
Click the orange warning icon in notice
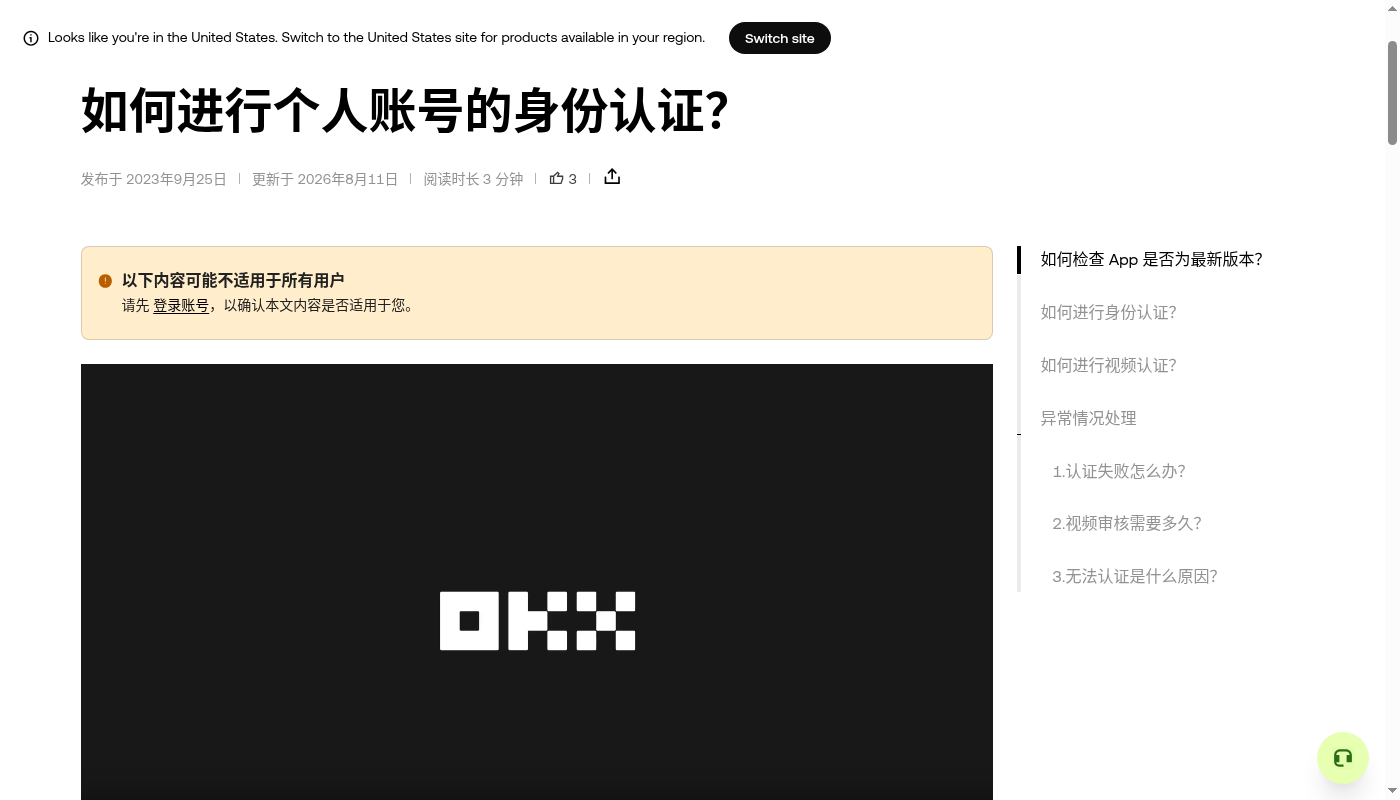[105, 281]
